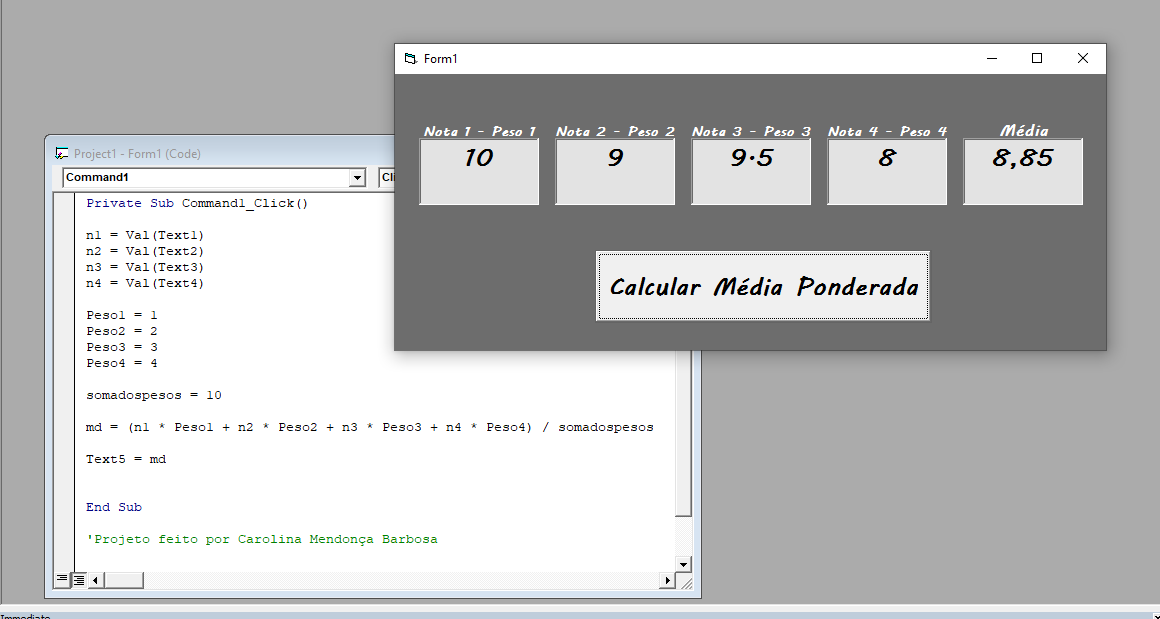
Task: Select the Full Module View icon
Action: point(78,580)
